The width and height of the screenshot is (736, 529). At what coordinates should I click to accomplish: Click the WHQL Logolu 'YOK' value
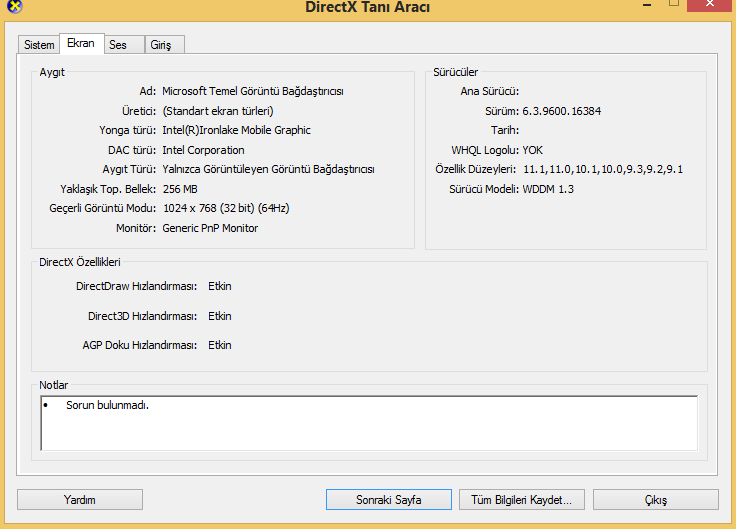coord(533,150)
